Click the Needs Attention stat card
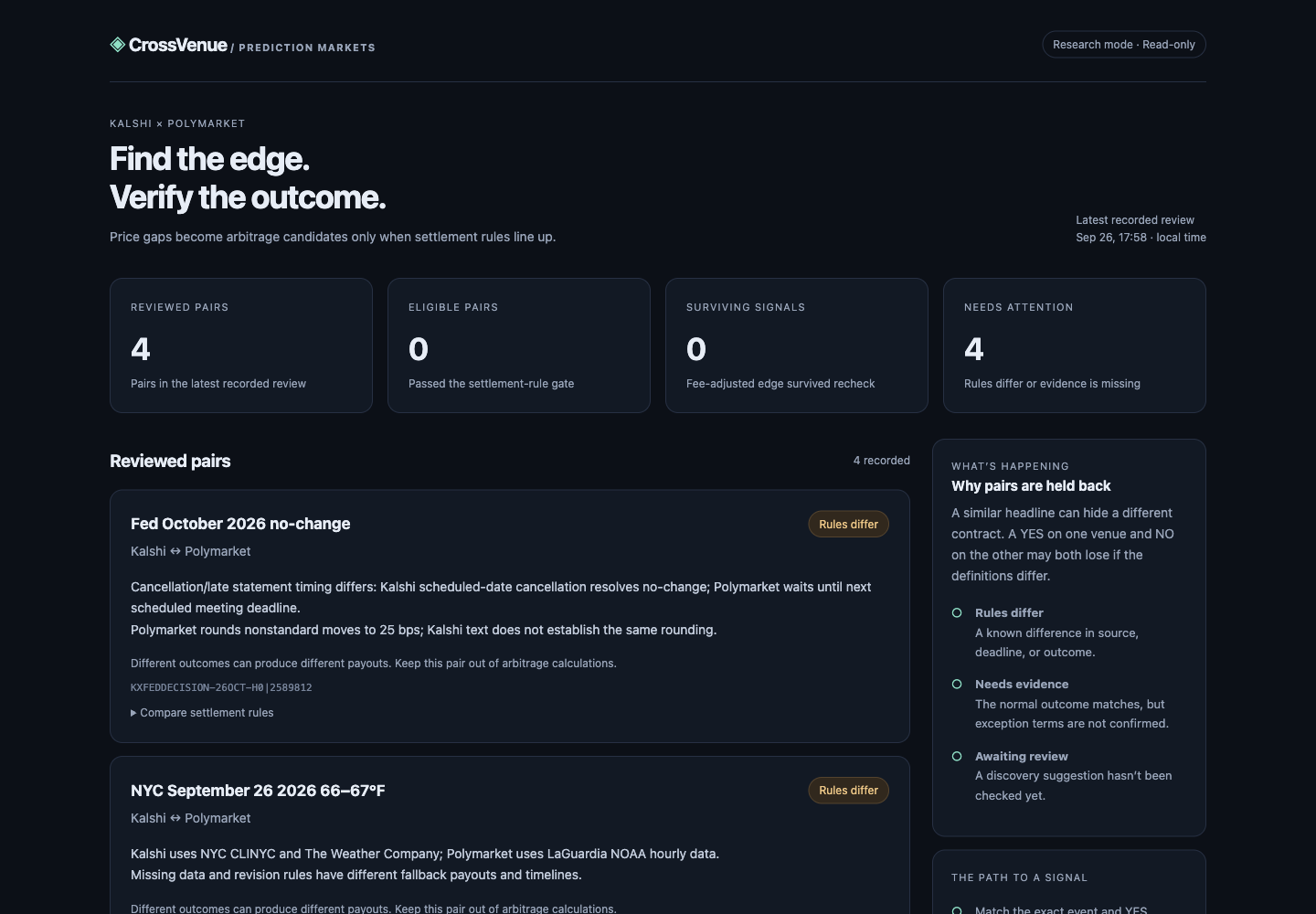Viewport: 1316px width, 914px height. click(1075, 345)
